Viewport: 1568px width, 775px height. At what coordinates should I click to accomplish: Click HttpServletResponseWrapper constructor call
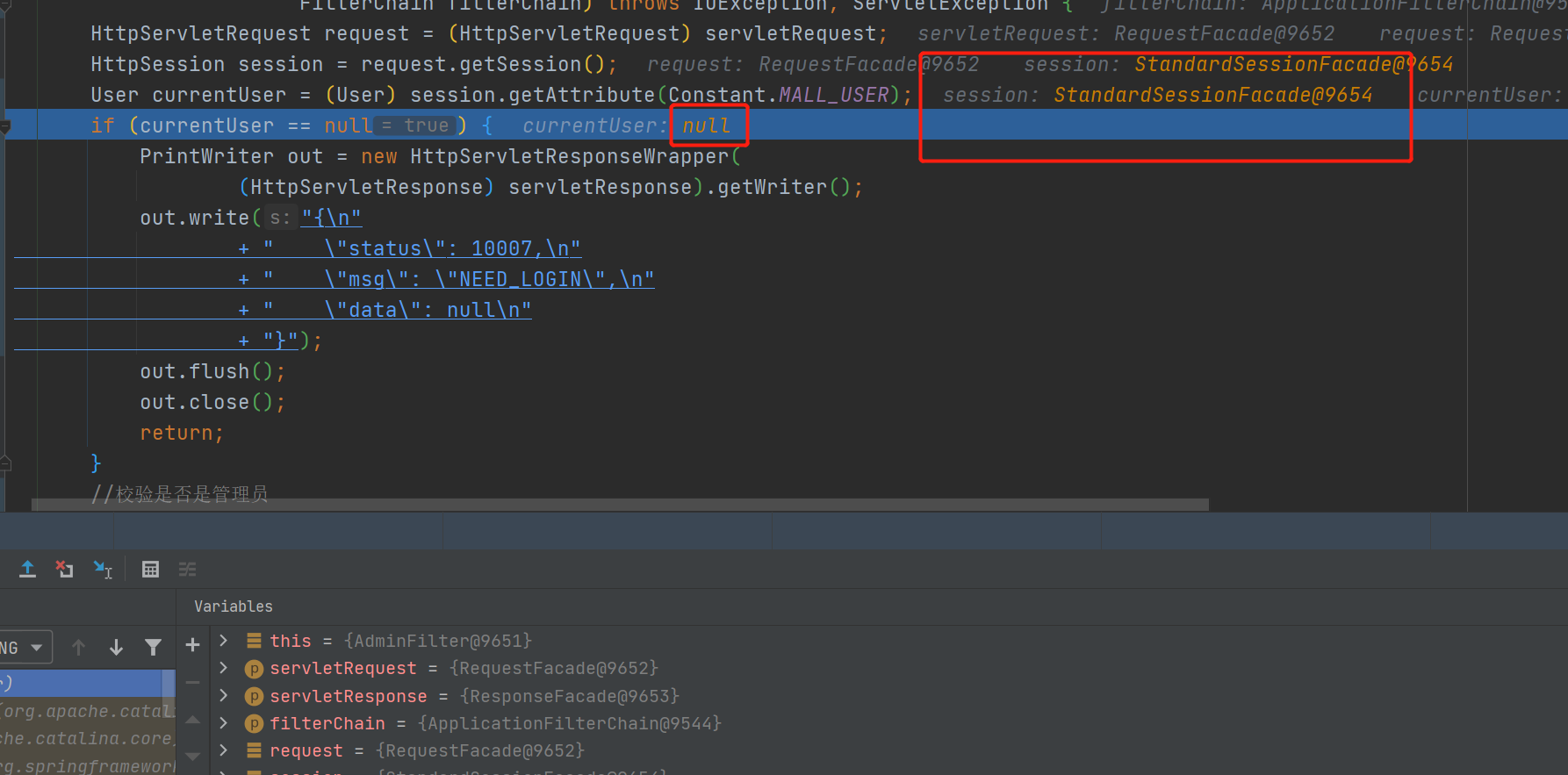(575, 156)
